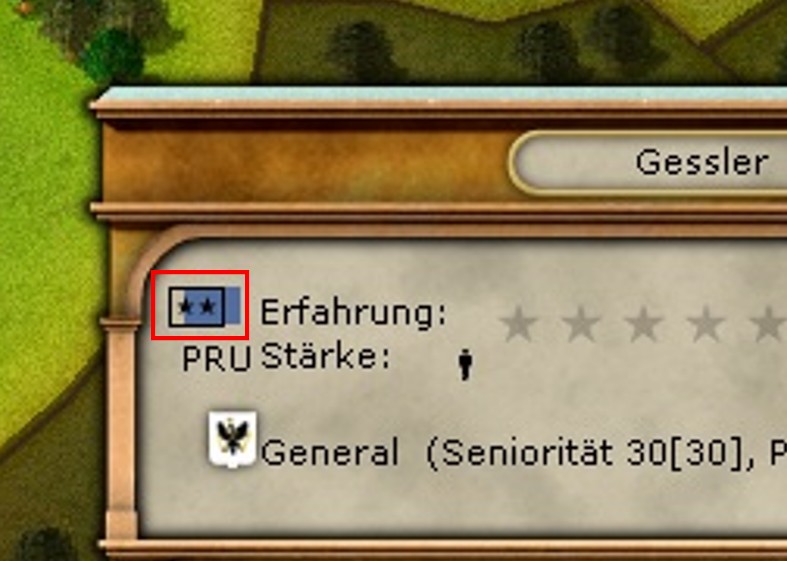Click the blue bar beside rank stars
This screenshot has width=787, height=561.
tap(232, 305)
